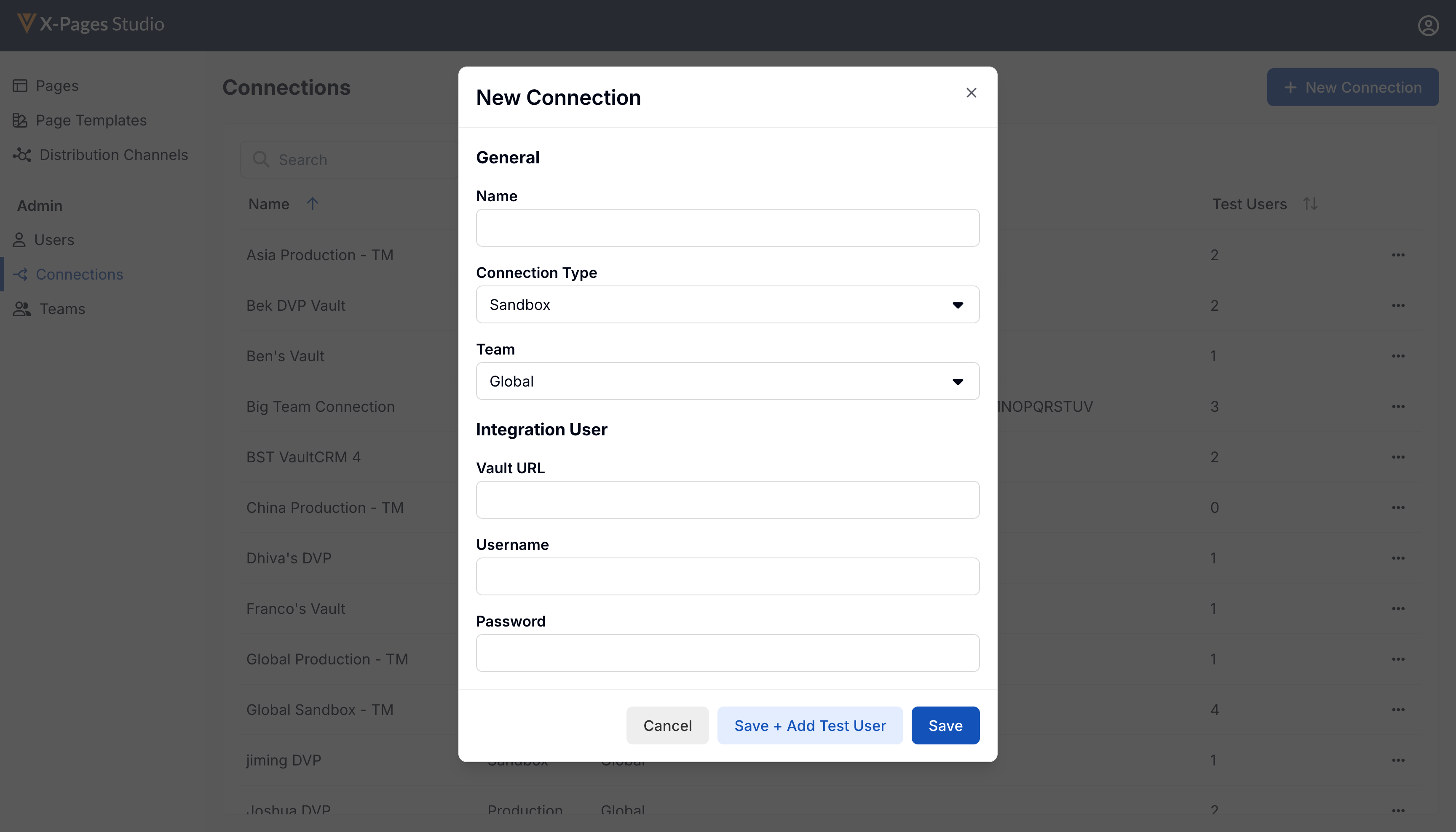Focus the Name input field
Viewport: 1456px width, 832px height.
click(x=727, y=228)
